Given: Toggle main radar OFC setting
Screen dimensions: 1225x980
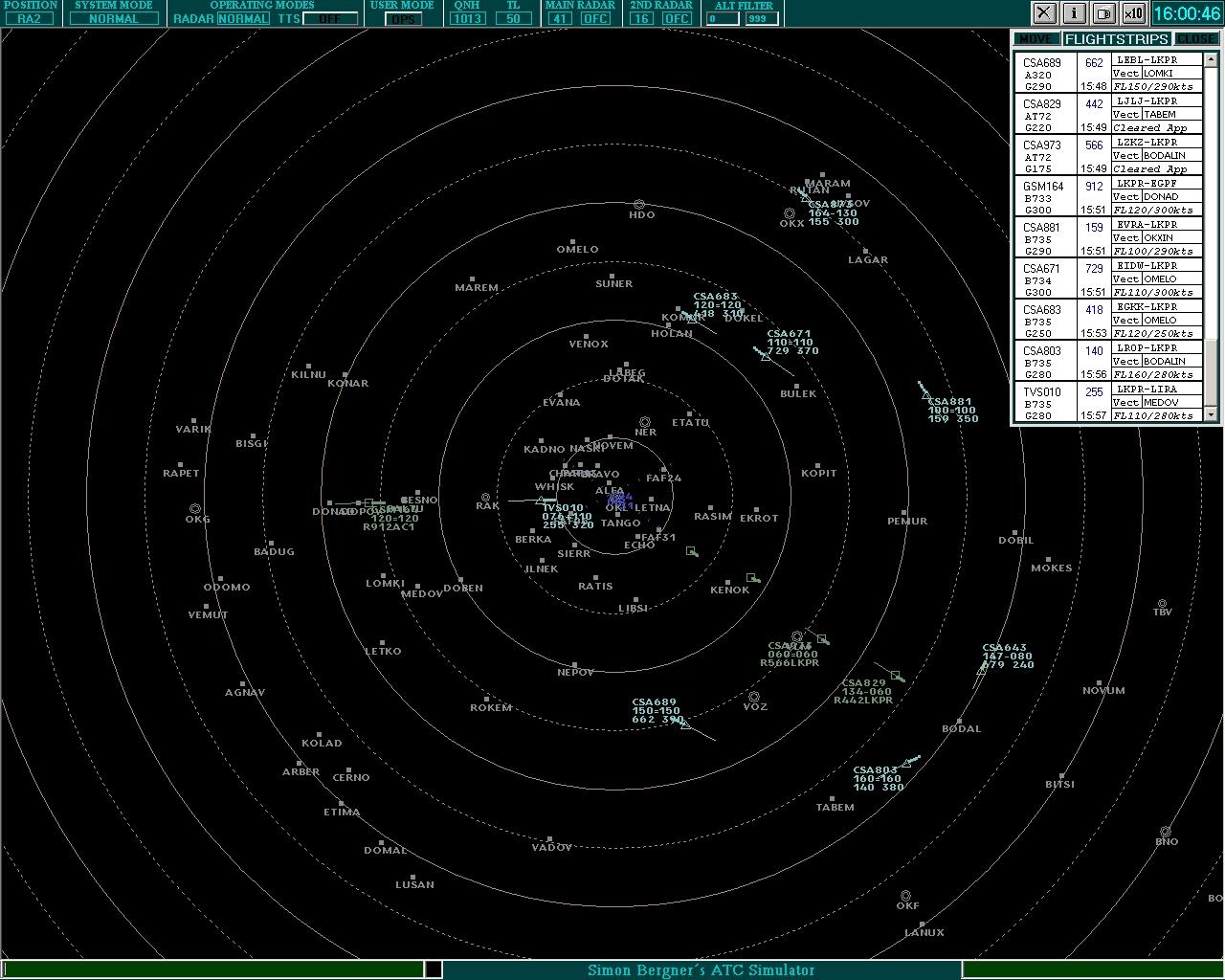Looking at the screenshot, I should (x=595, y=19).
